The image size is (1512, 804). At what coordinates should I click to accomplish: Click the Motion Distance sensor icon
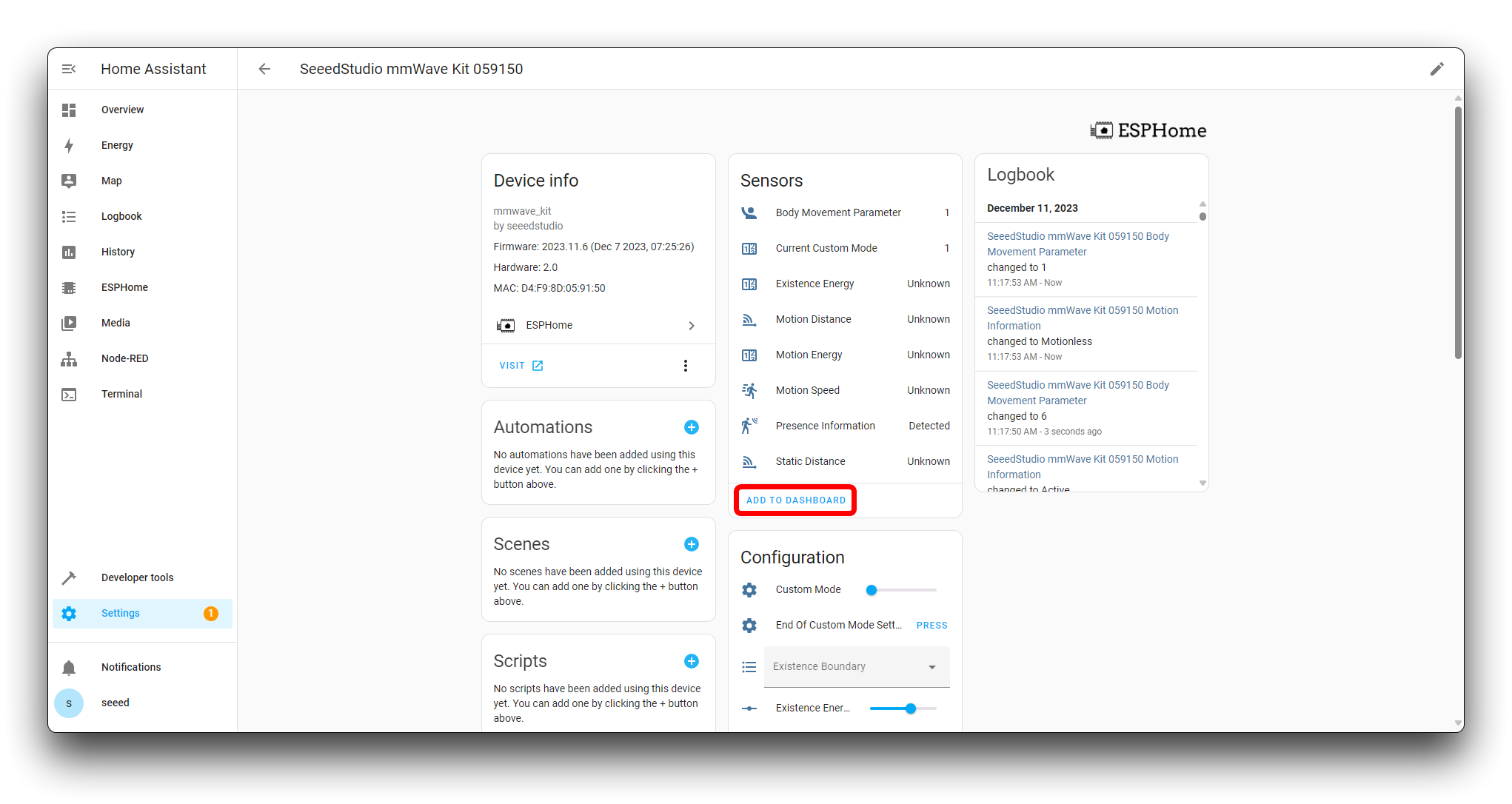(x=750, y=319)
